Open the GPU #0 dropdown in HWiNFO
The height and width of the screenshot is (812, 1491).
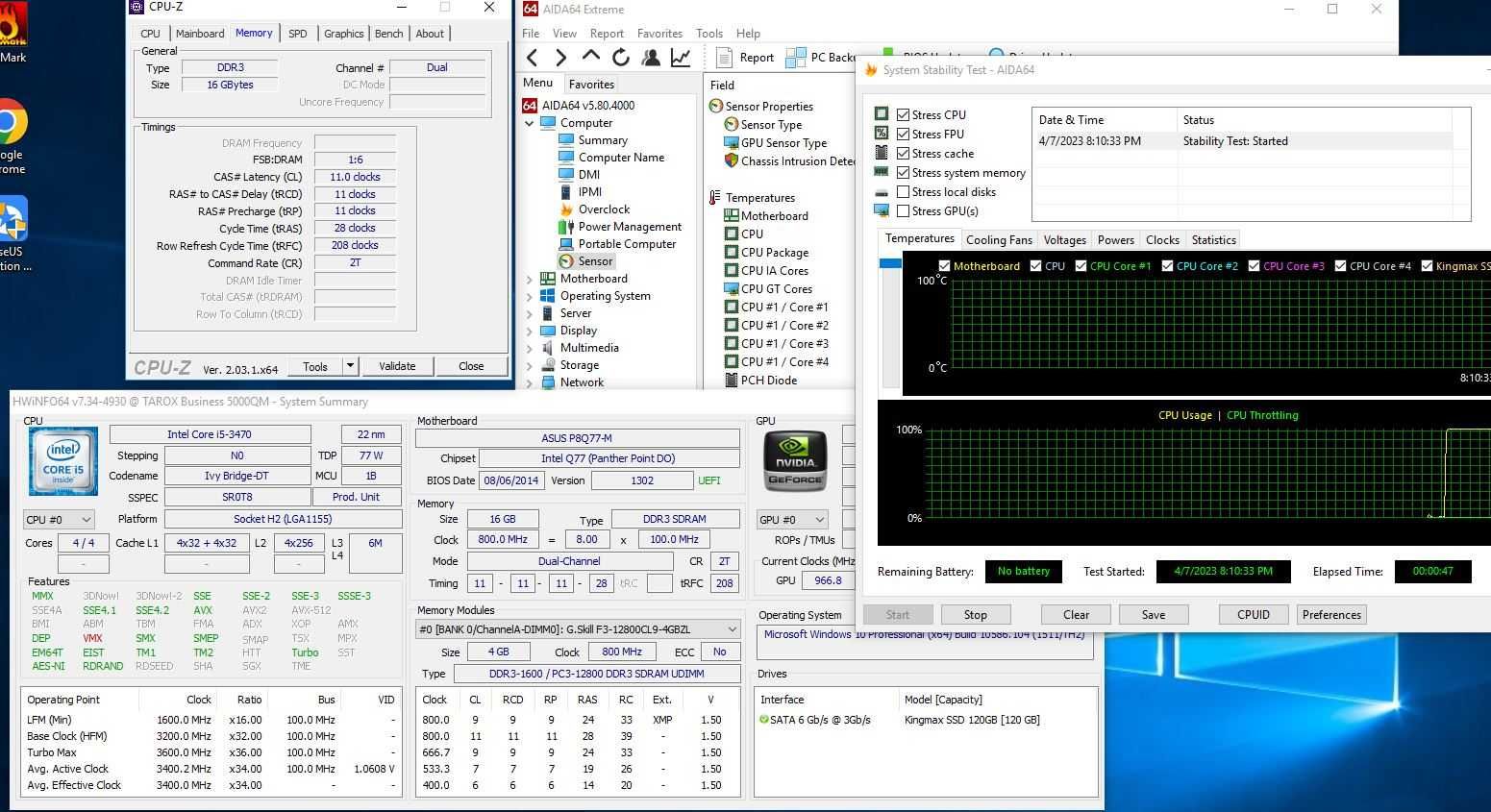coord(792,519)
